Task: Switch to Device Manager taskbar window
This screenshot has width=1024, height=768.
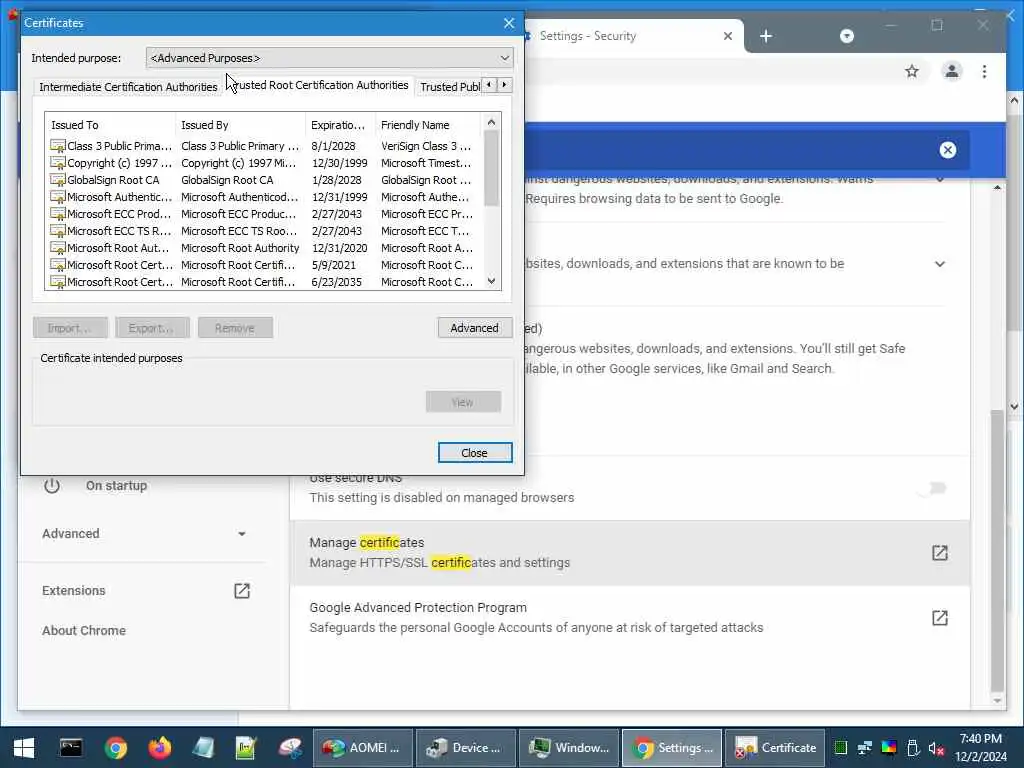Action: [x=466, y=748]
